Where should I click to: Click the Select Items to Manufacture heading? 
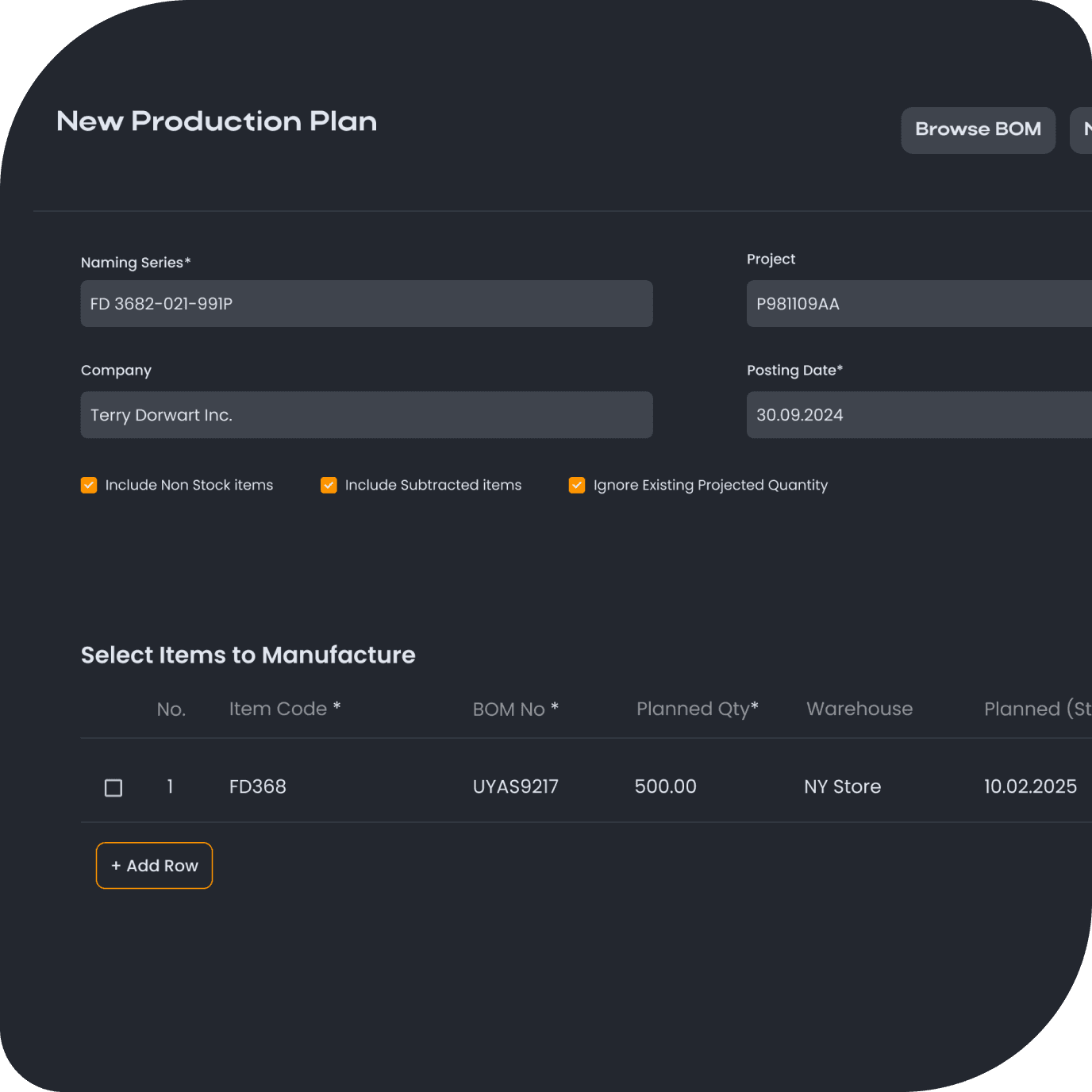(x=248, y=655)
